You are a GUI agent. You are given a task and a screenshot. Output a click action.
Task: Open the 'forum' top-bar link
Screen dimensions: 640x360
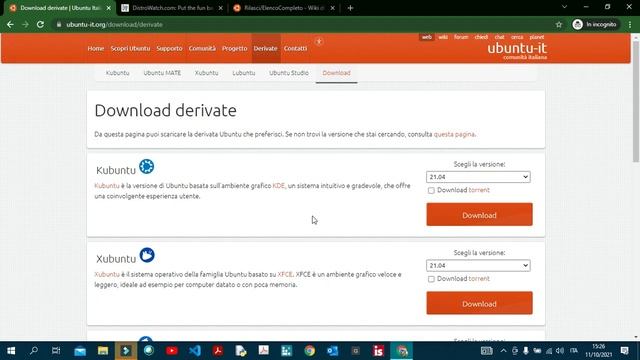click(461, 37)
